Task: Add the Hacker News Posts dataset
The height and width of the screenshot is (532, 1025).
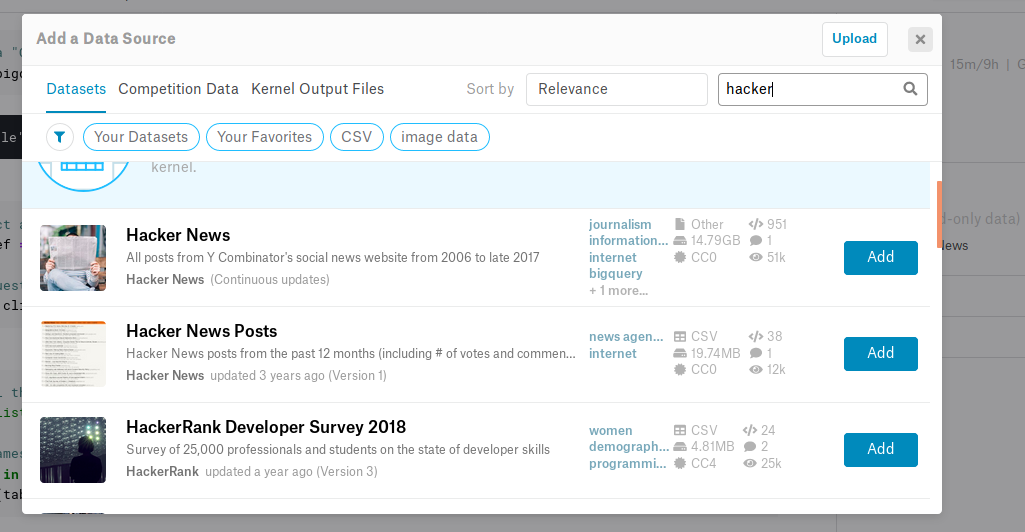Action: tap(881, 354)
